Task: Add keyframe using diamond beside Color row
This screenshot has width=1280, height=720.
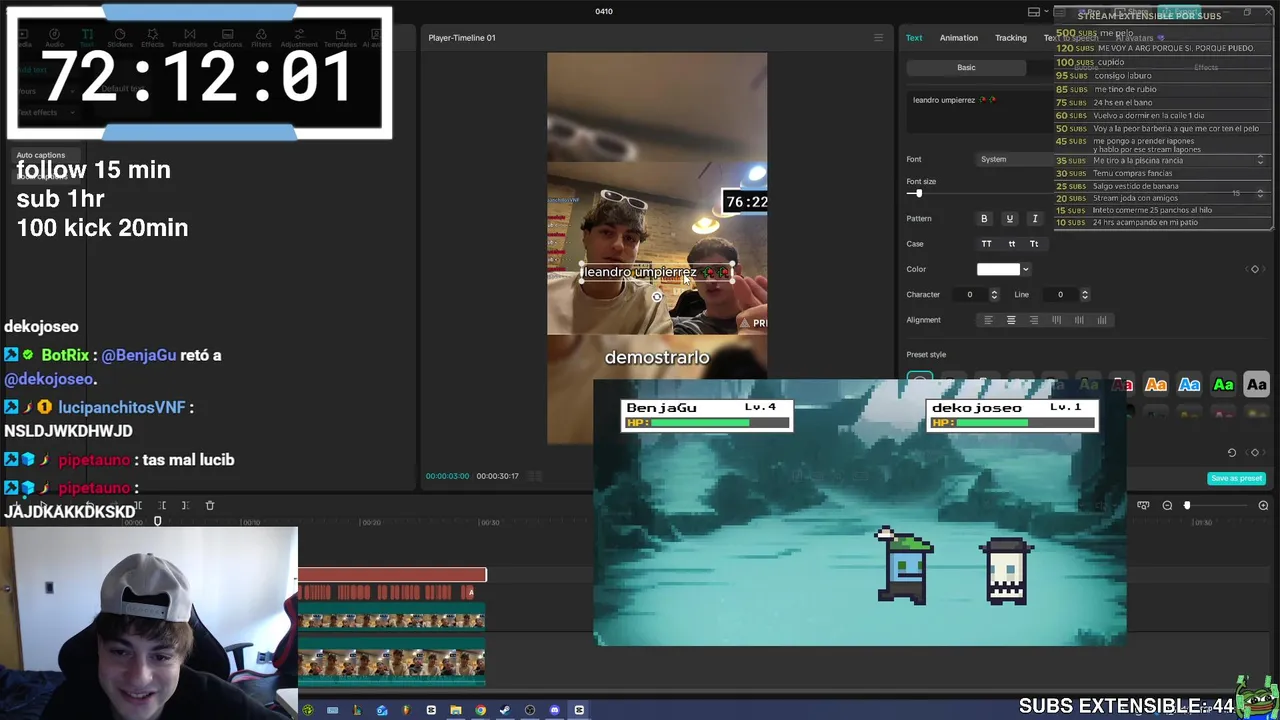Action: [x=1255, y=269]
